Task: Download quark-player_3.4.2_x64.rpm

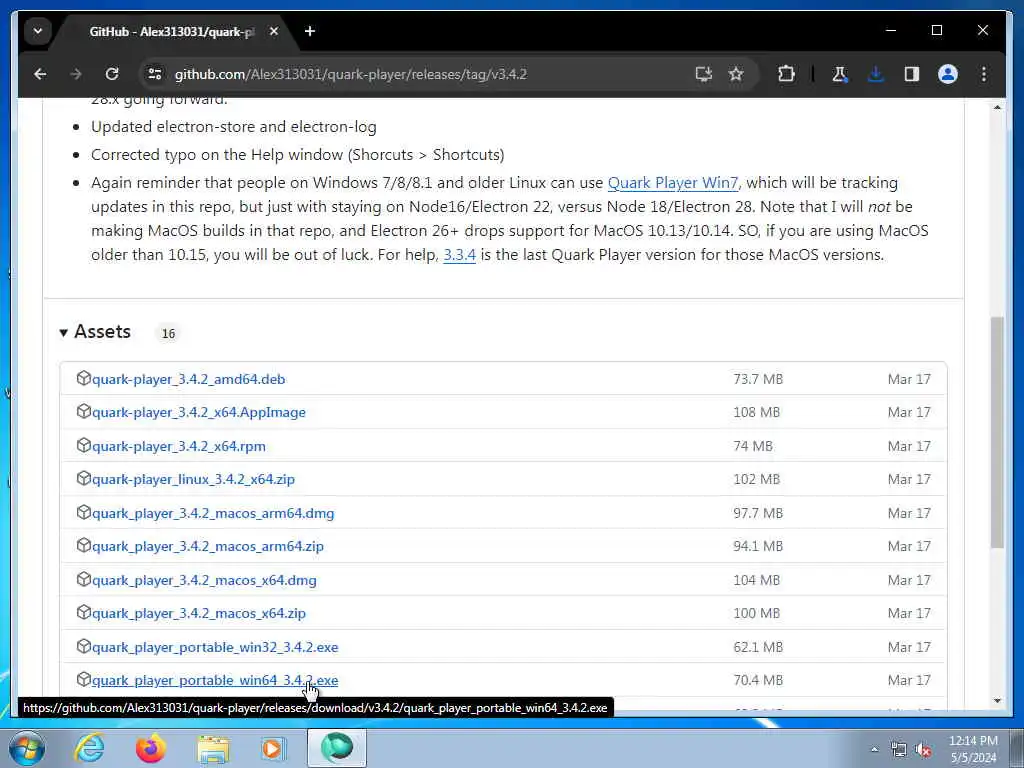Action: [x=178, y=447]
